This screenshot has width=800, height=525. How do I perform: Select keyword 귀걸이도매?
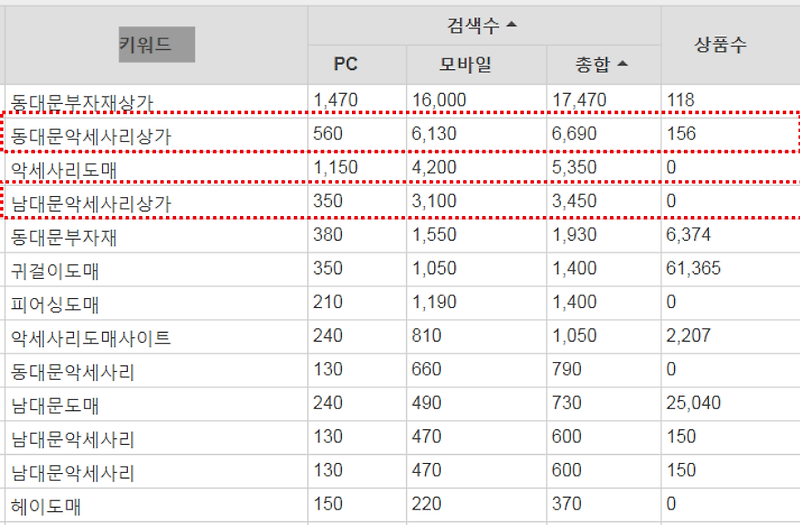tap(55, 271)
